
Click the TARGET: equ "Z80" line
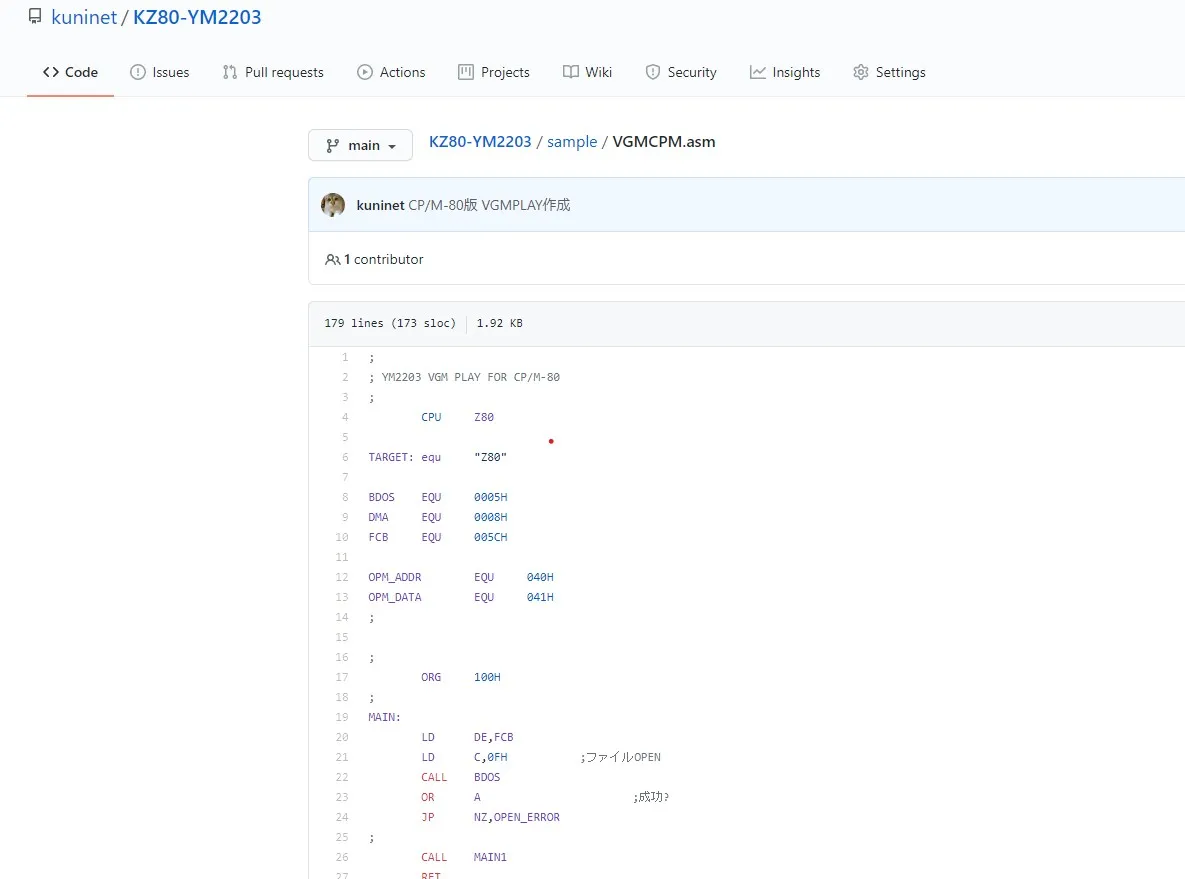click(438, 457)
